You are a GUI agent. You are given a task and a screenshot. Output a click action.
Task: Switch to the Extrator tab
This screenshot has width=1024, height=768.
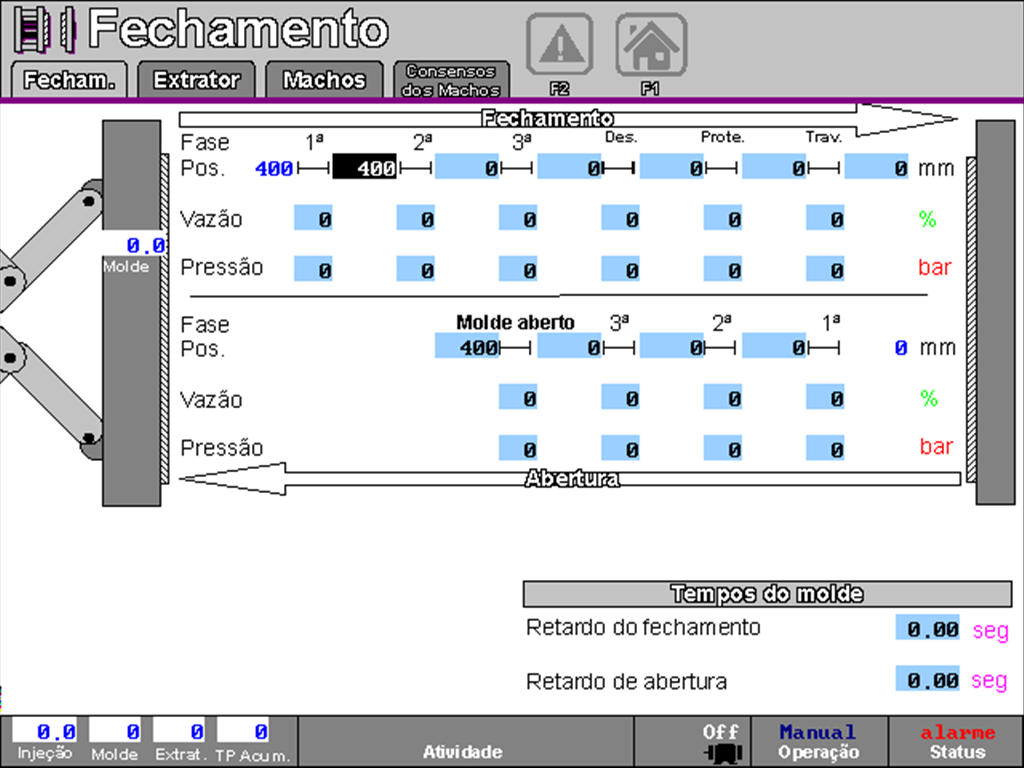click(x=196, y=80)
